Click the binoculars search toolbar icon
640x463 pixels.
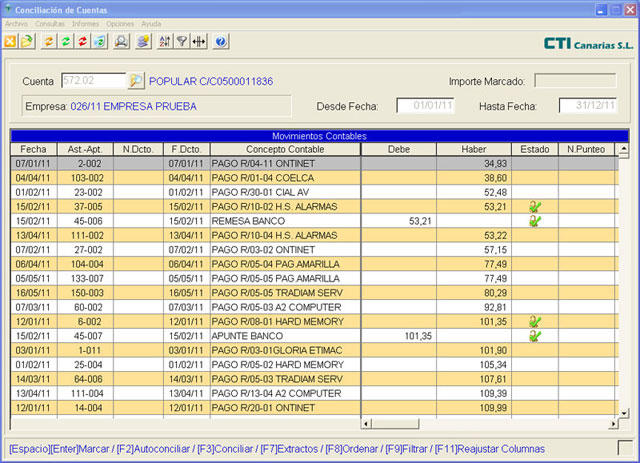(x=121, y=41)
